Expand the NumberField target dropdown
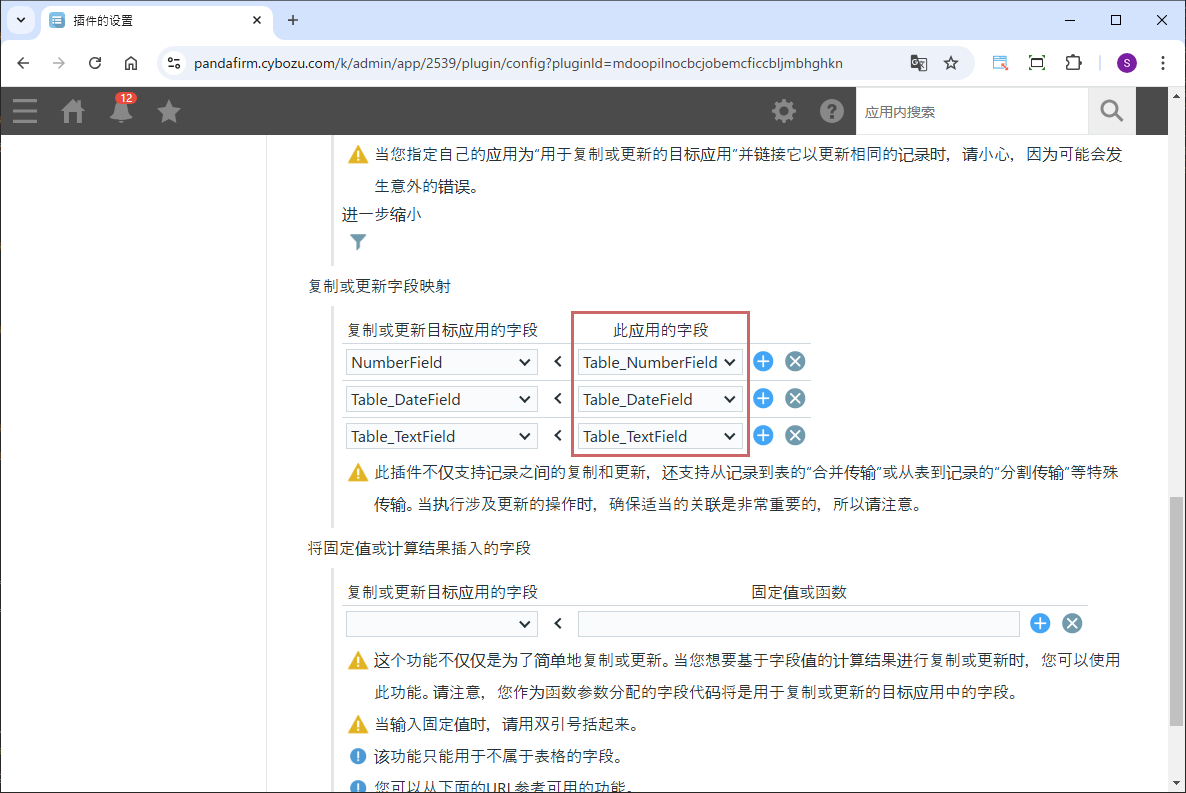The width and height of the screenshot is (1186, 793). click(x=441, y=362)
